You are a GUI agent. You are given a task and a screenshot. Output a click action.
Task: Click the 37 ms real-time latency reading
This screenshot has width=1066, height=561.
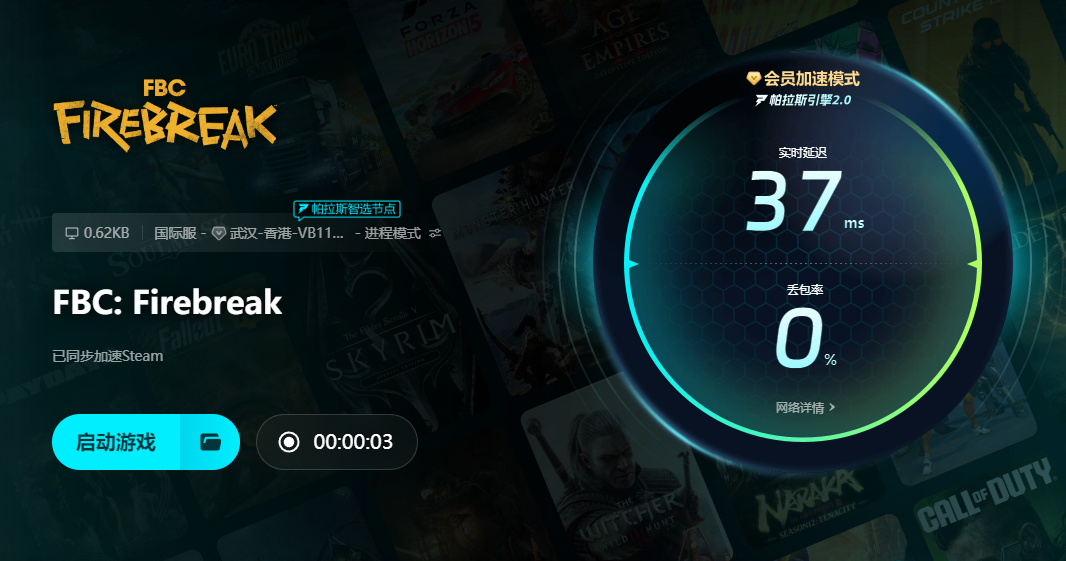804,201
